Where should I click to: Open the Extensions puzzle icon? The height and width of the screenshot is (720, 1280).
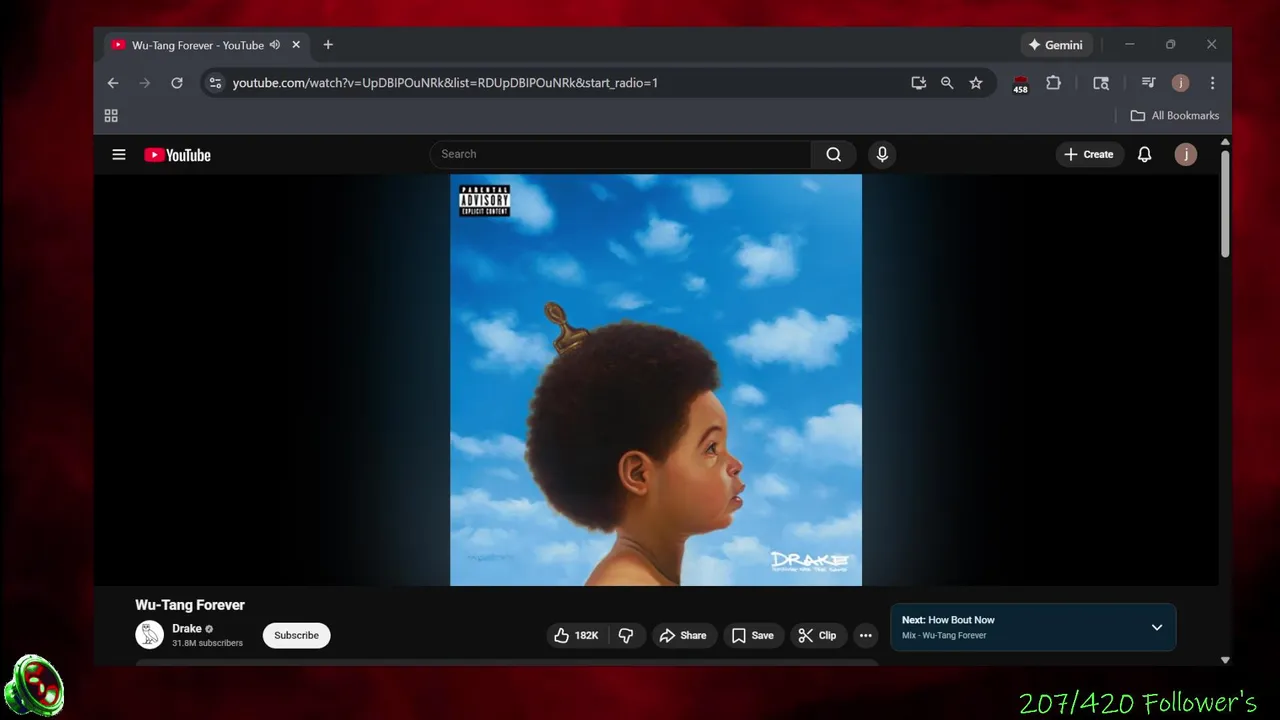(x=1053, y=83)
